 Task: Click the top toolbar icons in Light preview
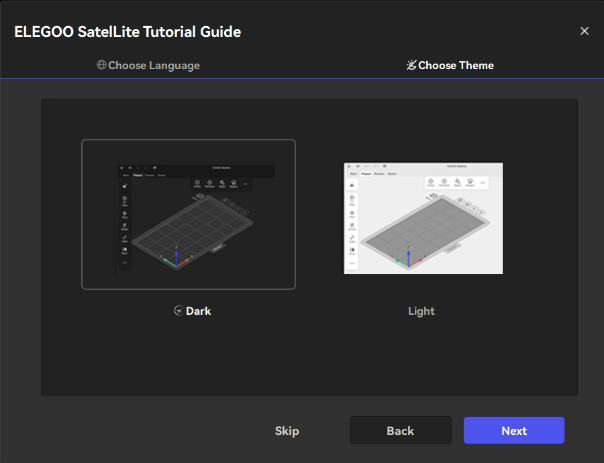[455, 183]
